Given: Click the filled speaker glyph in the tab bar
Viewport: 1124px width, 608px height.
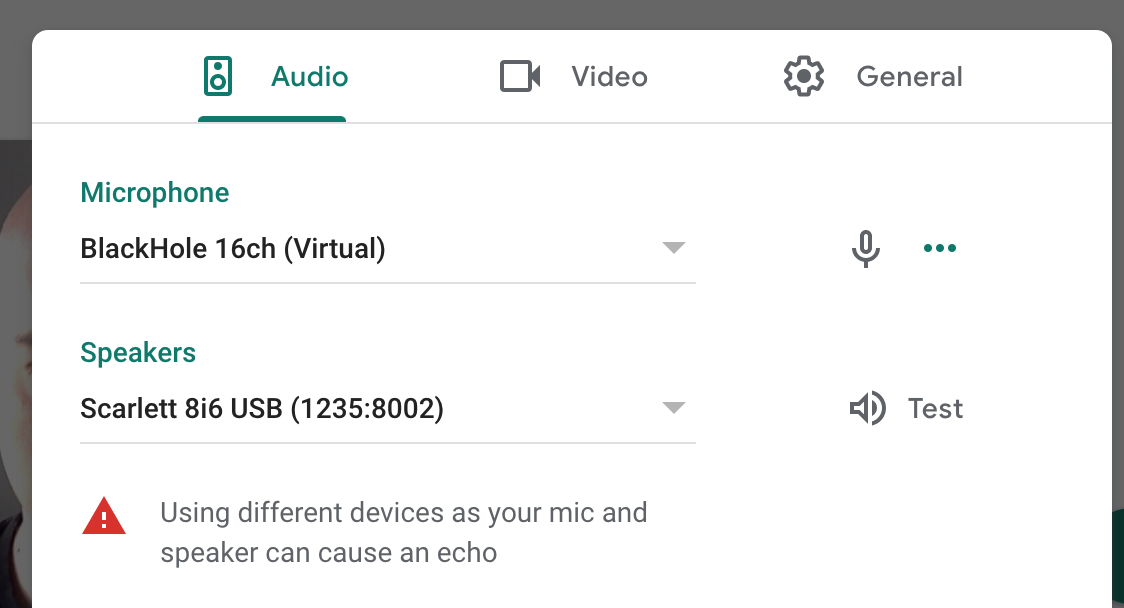Looking at the screenshot, I should click(x=218, y=76).
